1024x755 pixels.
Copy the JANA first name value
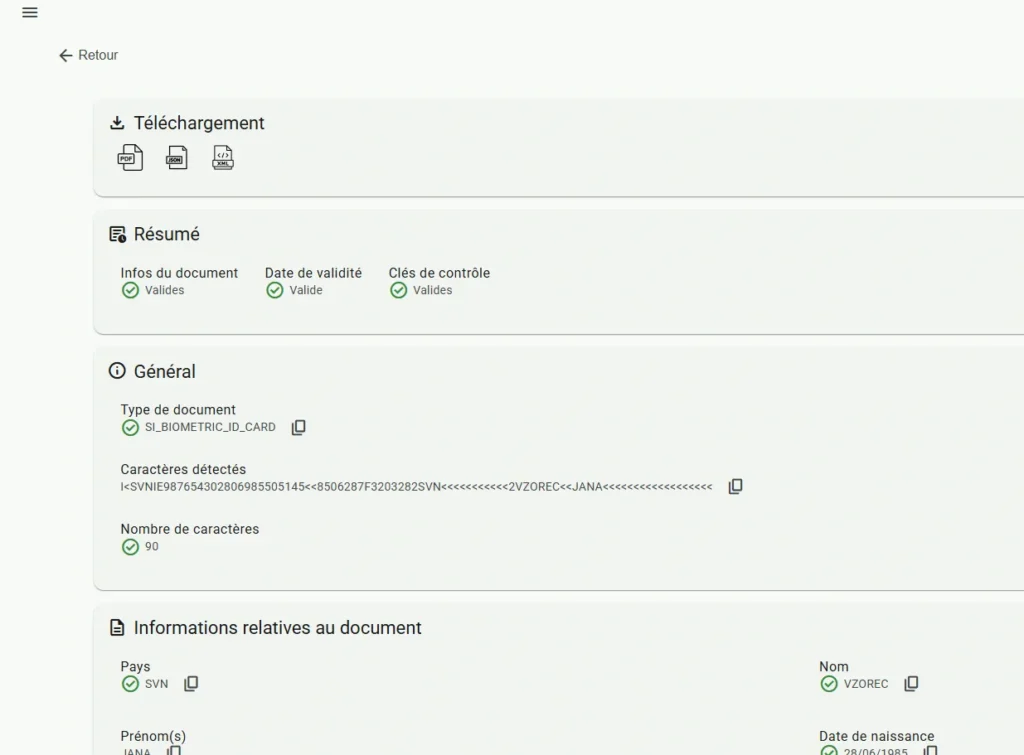(174, 750)
